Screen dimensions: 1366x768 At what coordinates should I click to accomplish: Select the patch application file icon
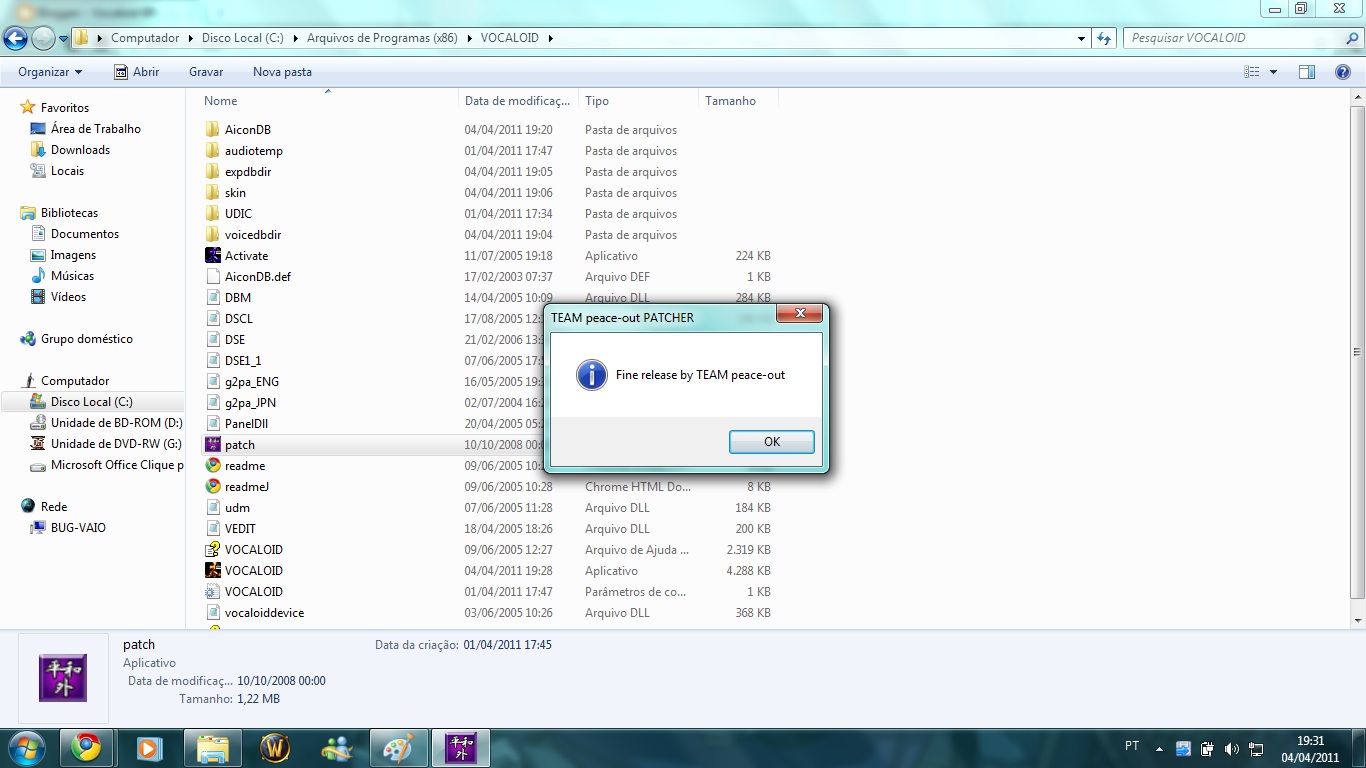[212, 445]
